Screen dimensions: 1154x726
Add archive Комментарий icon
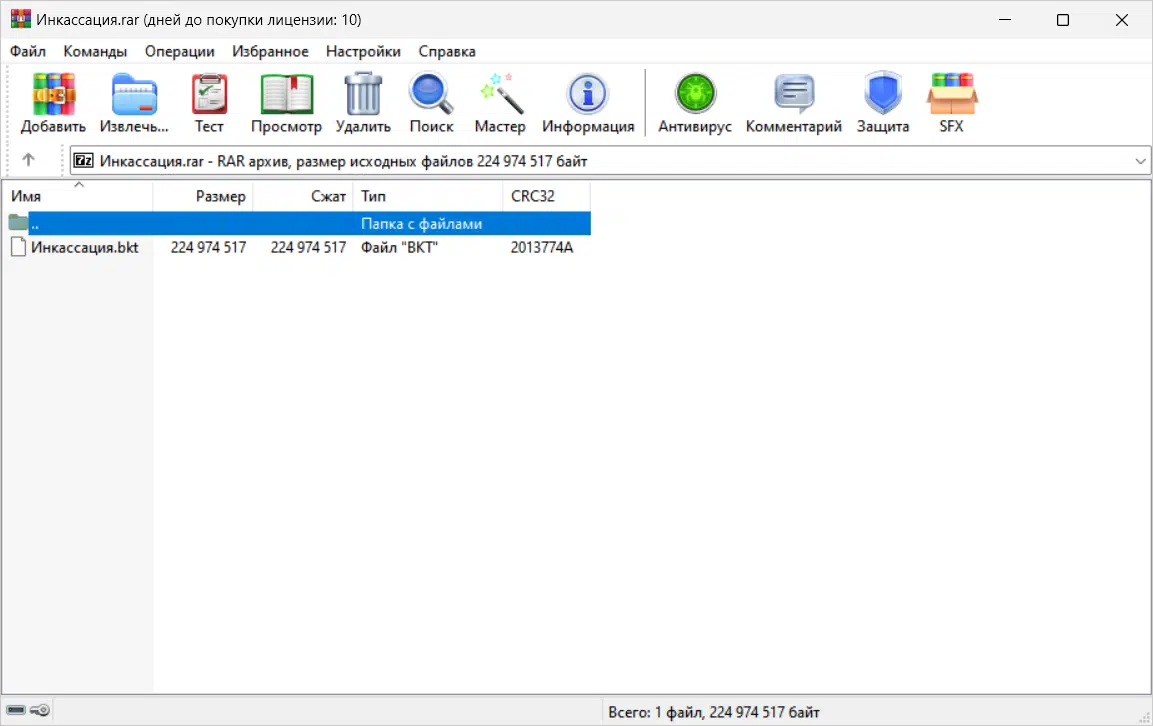coord(794,94)
